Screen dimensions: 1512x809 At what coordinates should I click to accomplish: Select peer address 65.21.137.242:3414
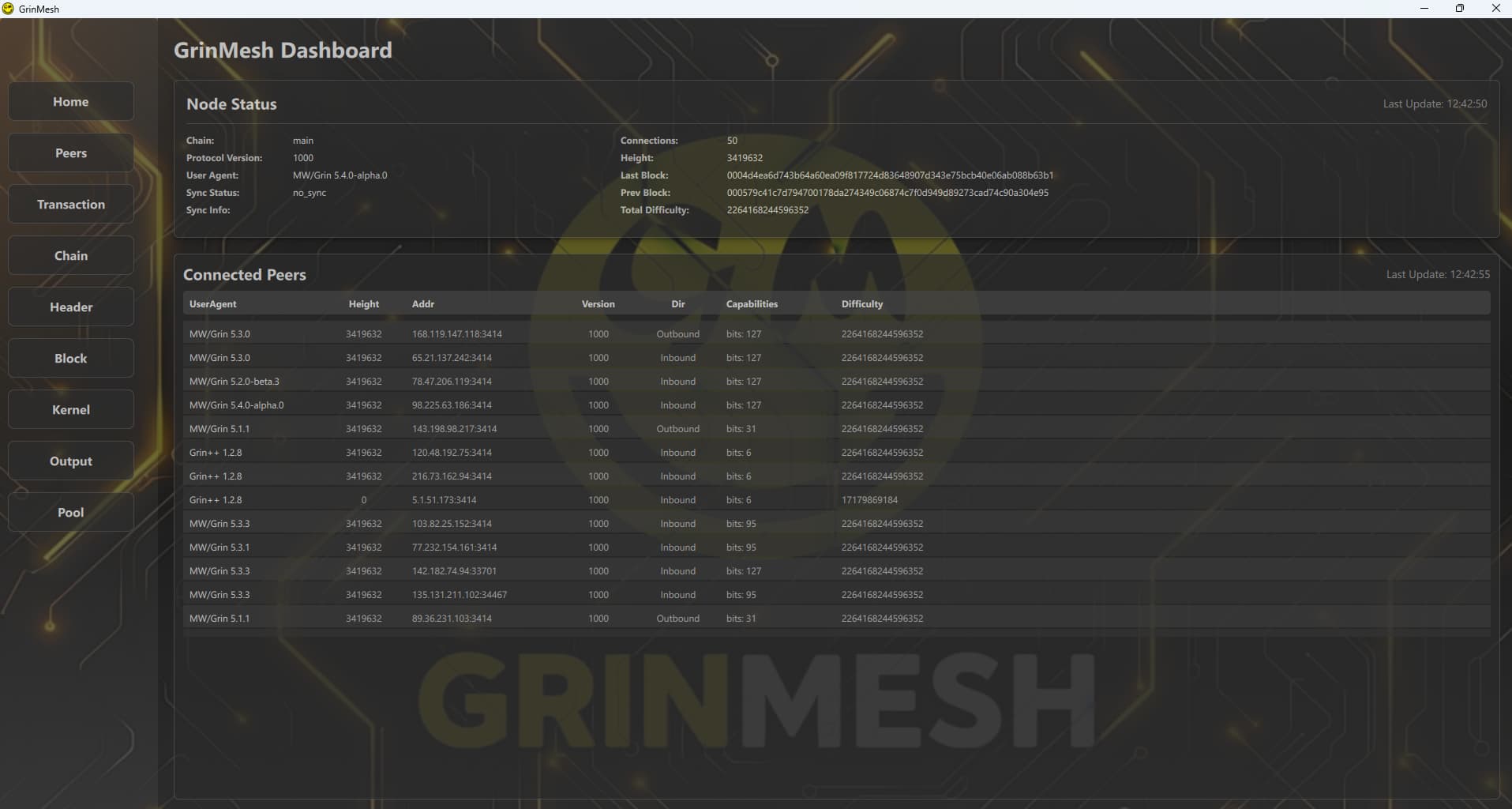click(452, 358)
